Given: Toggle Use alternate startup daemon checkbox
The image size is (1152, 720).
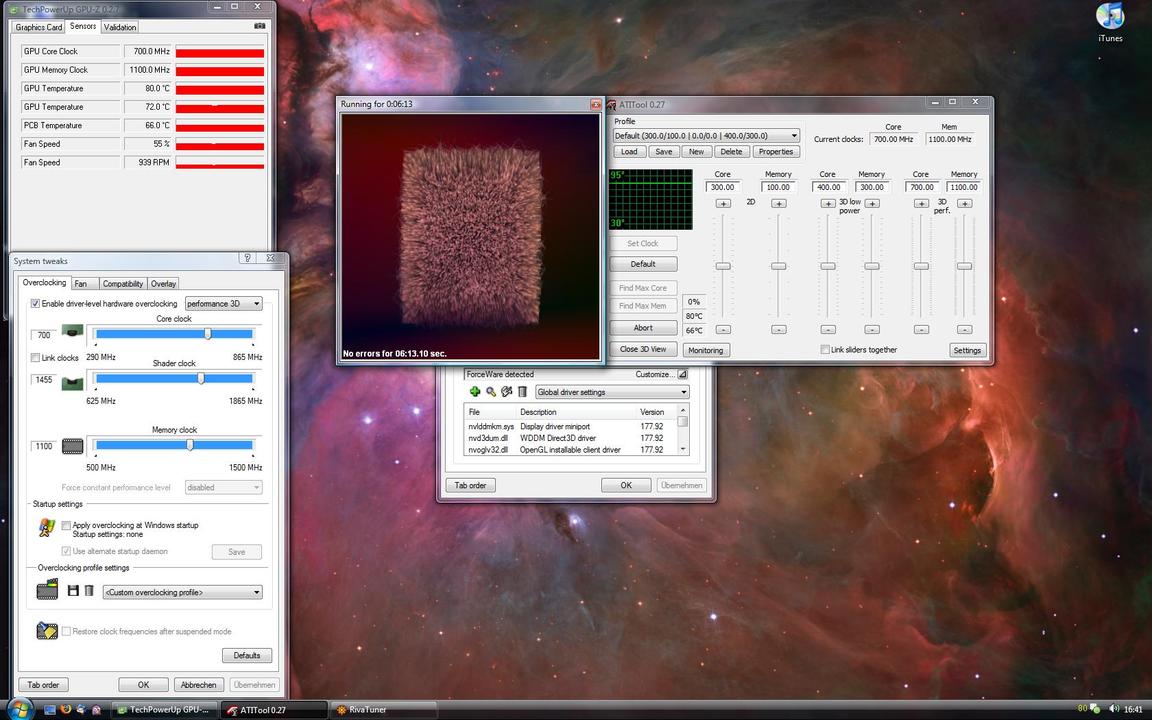Looking at the screenshot, I should [66, 551].
